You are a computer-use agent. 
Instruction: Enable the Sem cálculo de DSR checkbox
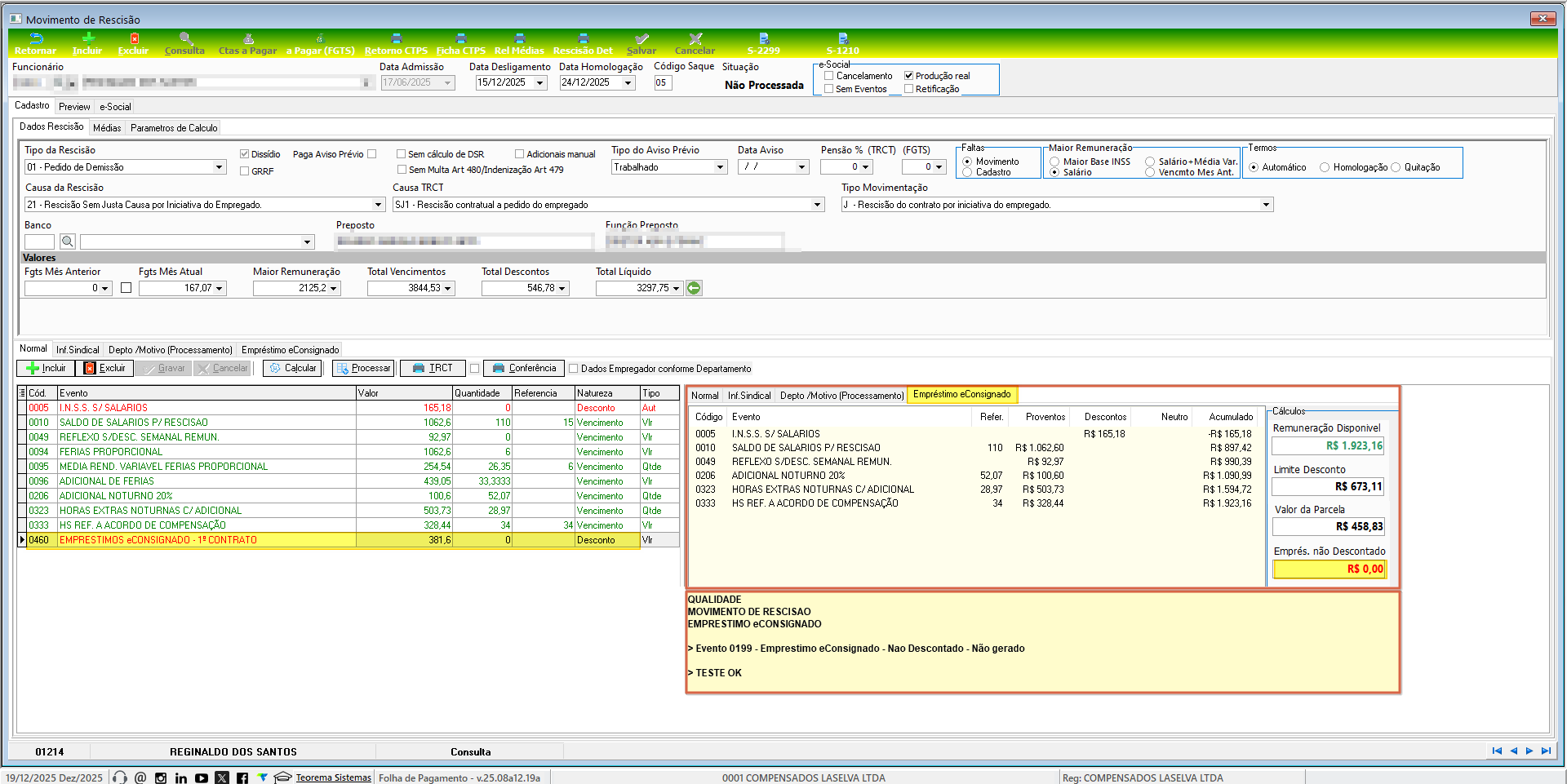click(402, 154)
